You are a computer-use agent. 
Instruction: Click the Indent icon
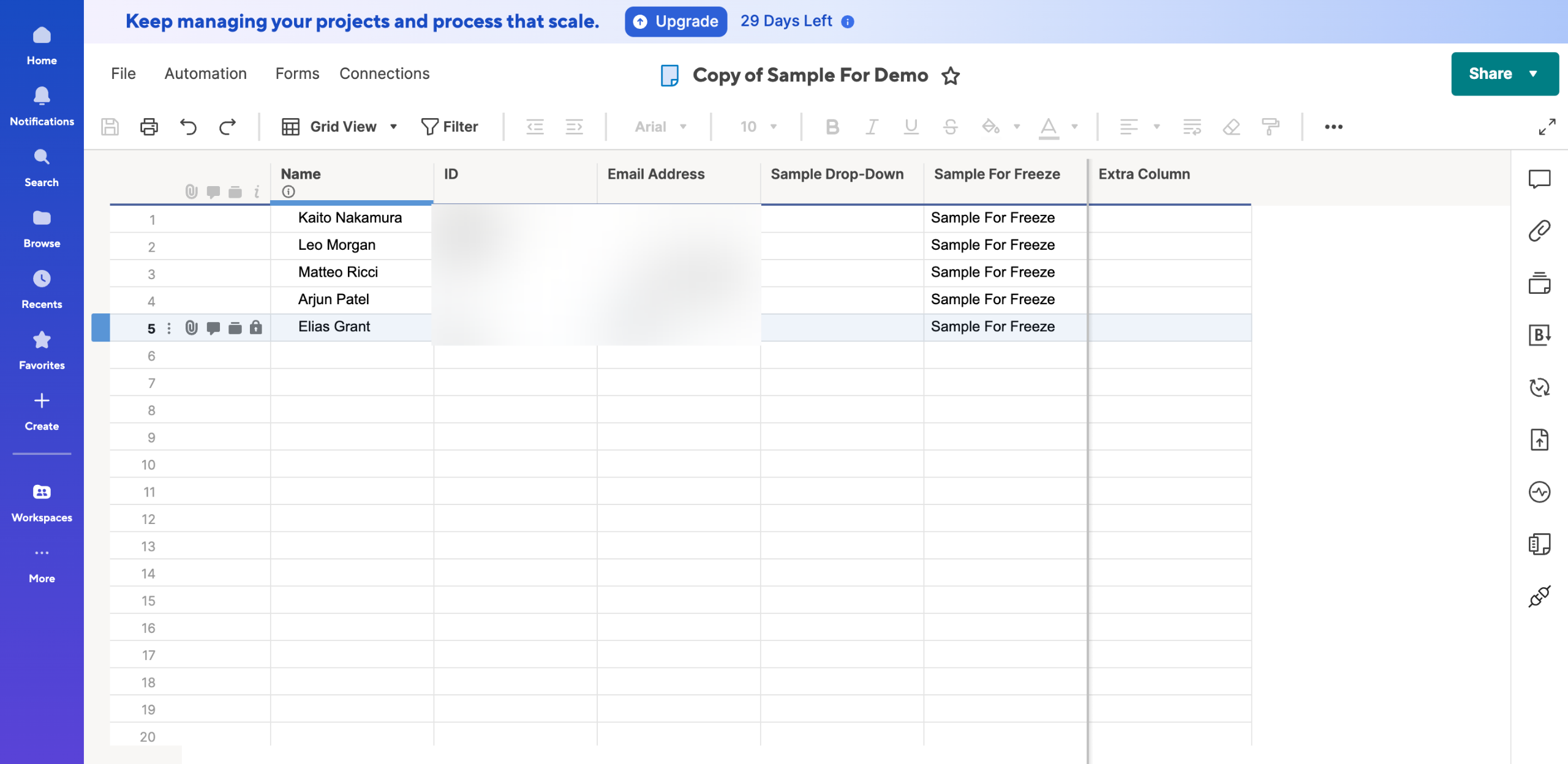click(x=574, y=127)
